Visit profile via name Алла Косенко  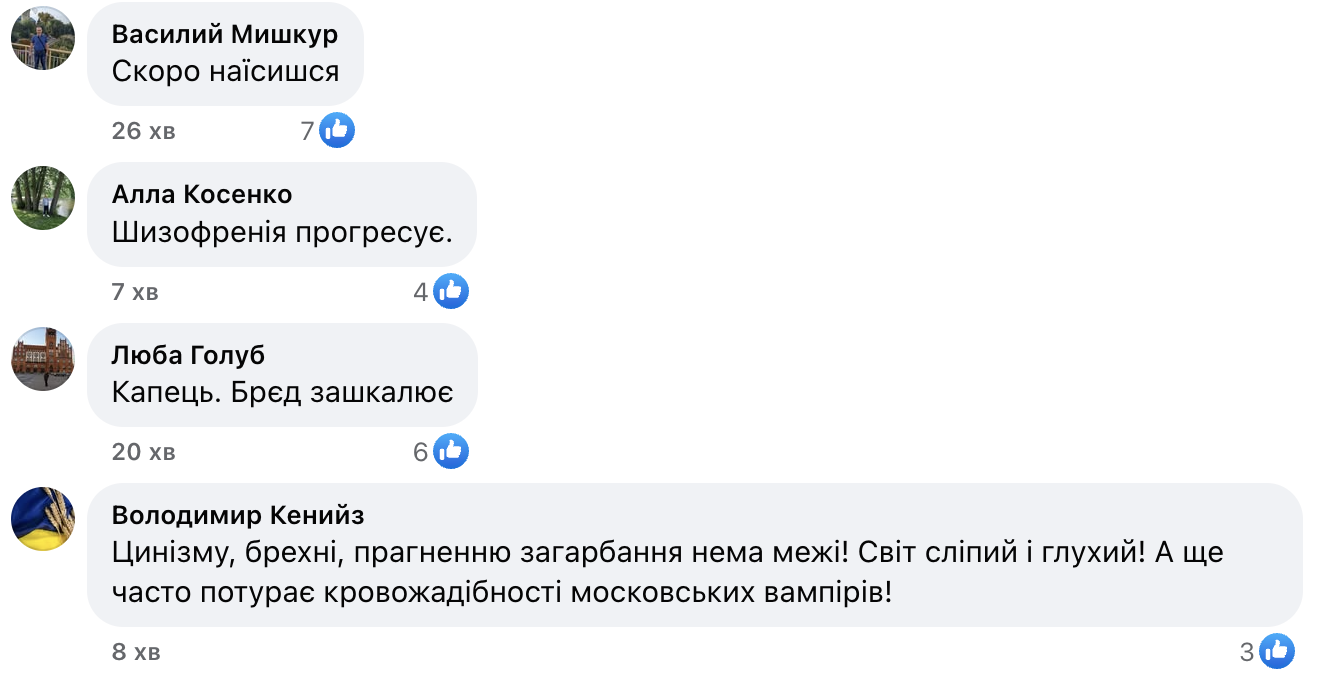pos(202,194)
